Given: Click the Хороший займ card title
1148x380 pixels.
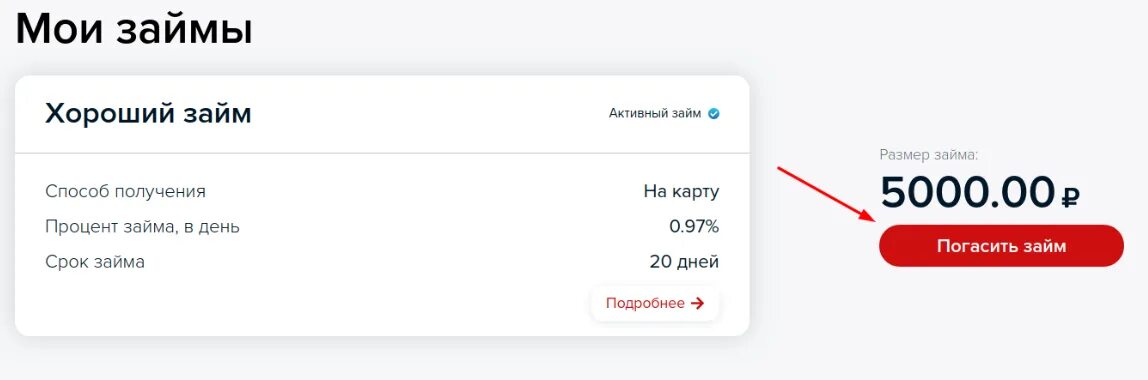Looking at the screenshot, I should (148, 113).
